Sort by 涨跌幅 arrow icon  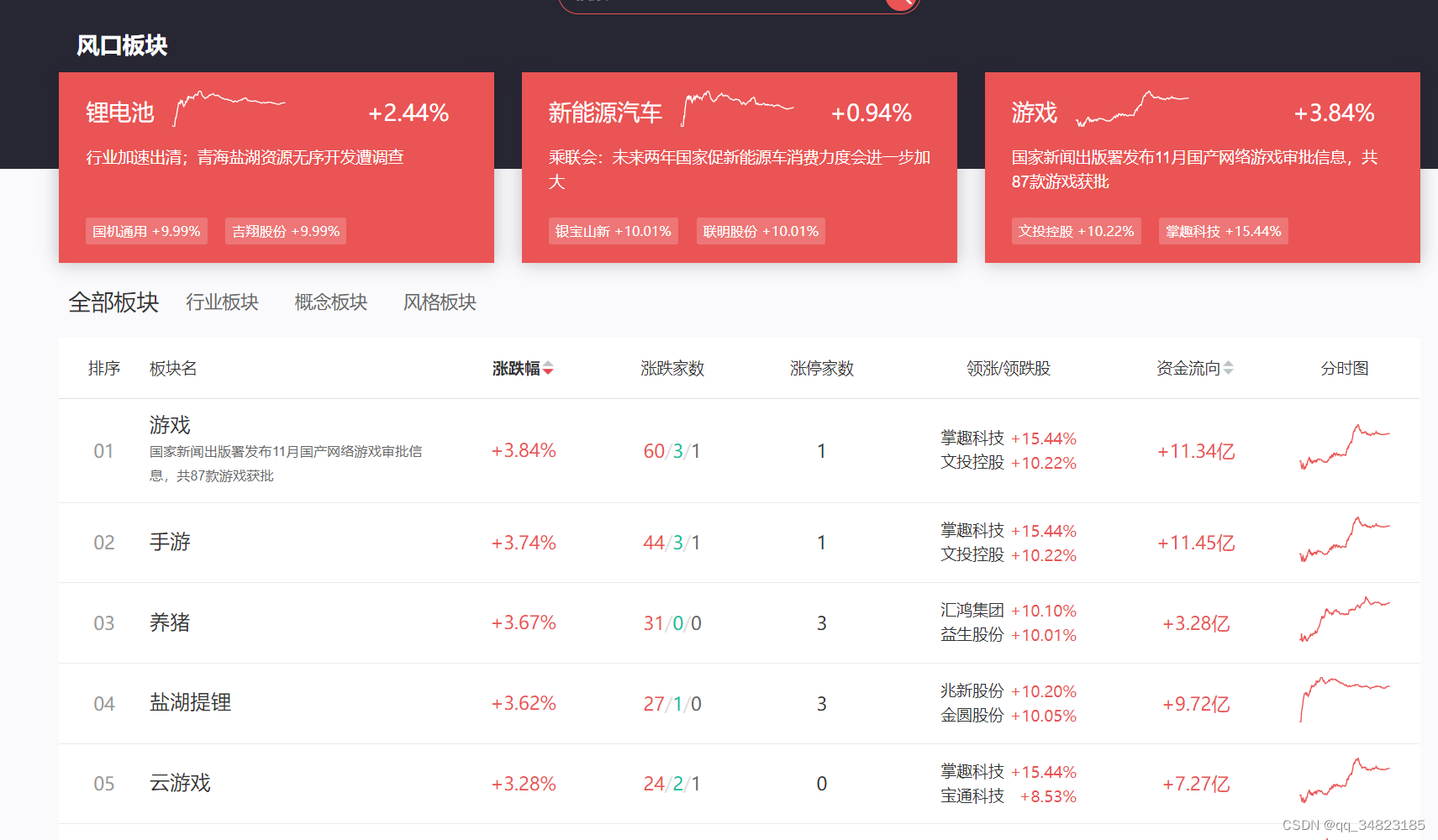pos(548,368)
